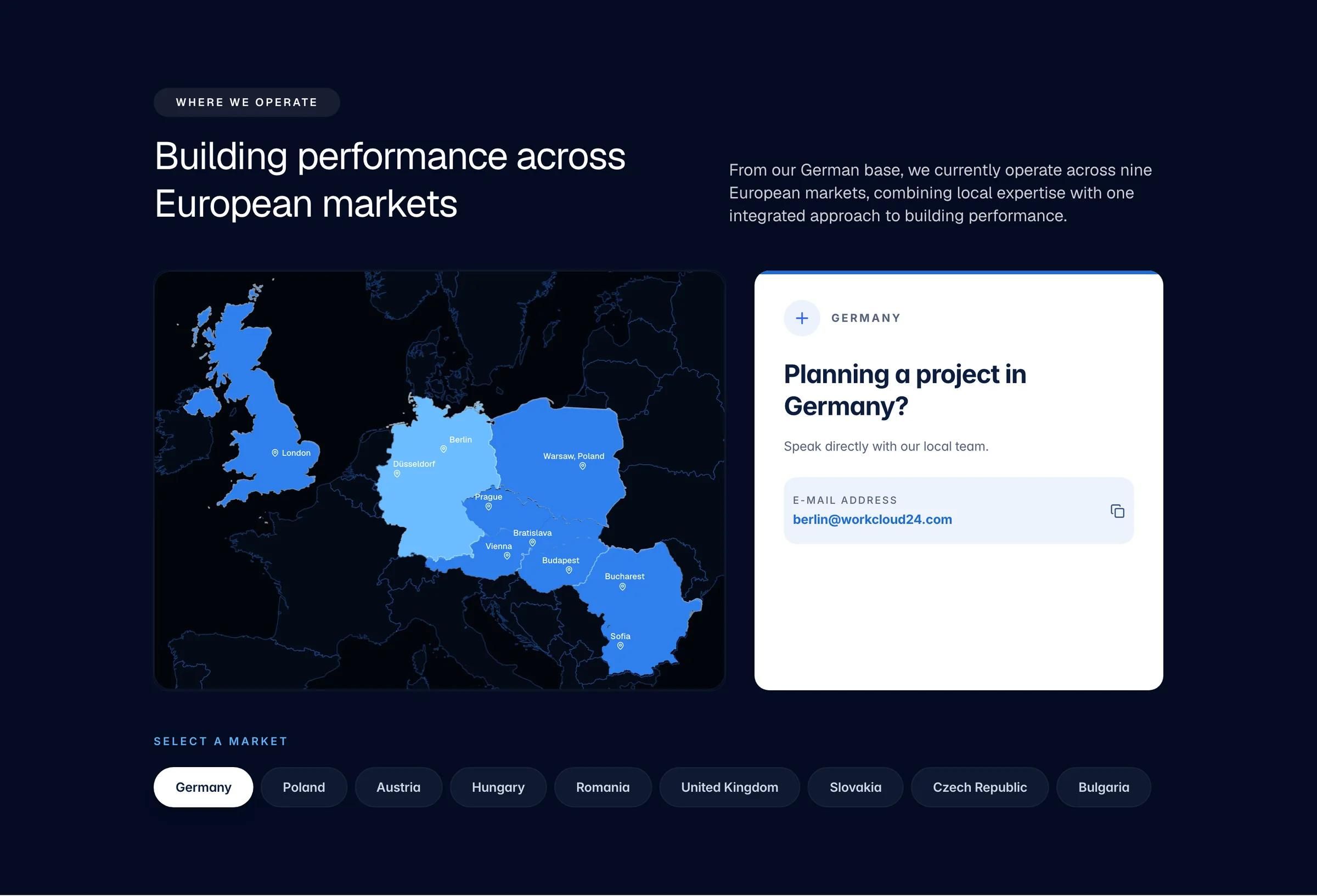This screenshot has height=896, width=1317.
Task: Click 'Building performance across European markets' heading
Action: [390, 179]
